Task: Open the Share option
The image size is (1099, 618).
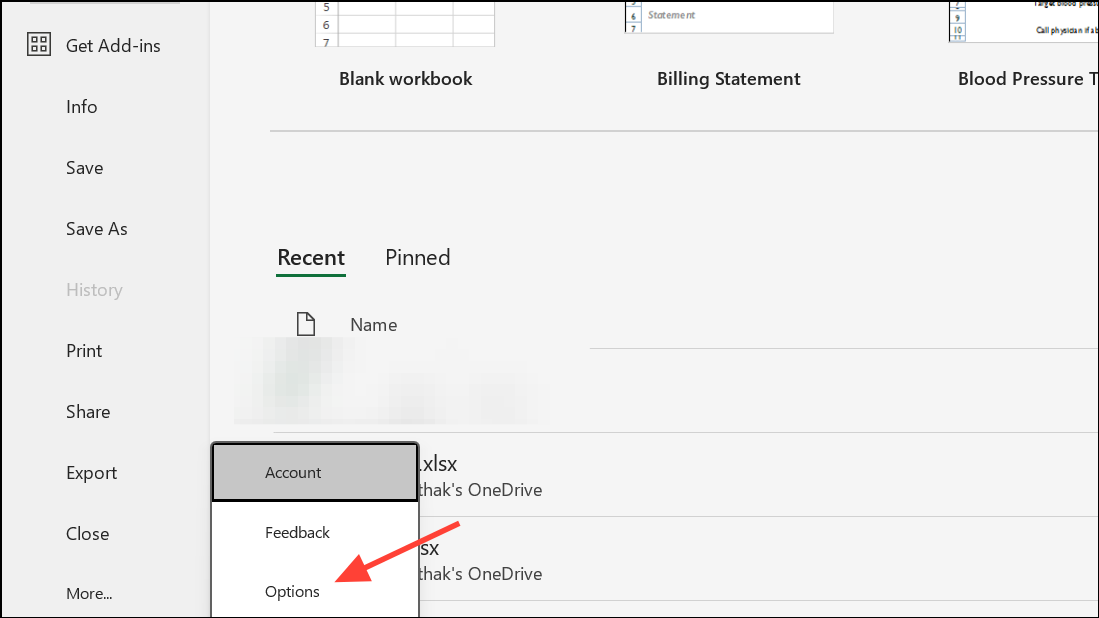Action: [87, 412]
